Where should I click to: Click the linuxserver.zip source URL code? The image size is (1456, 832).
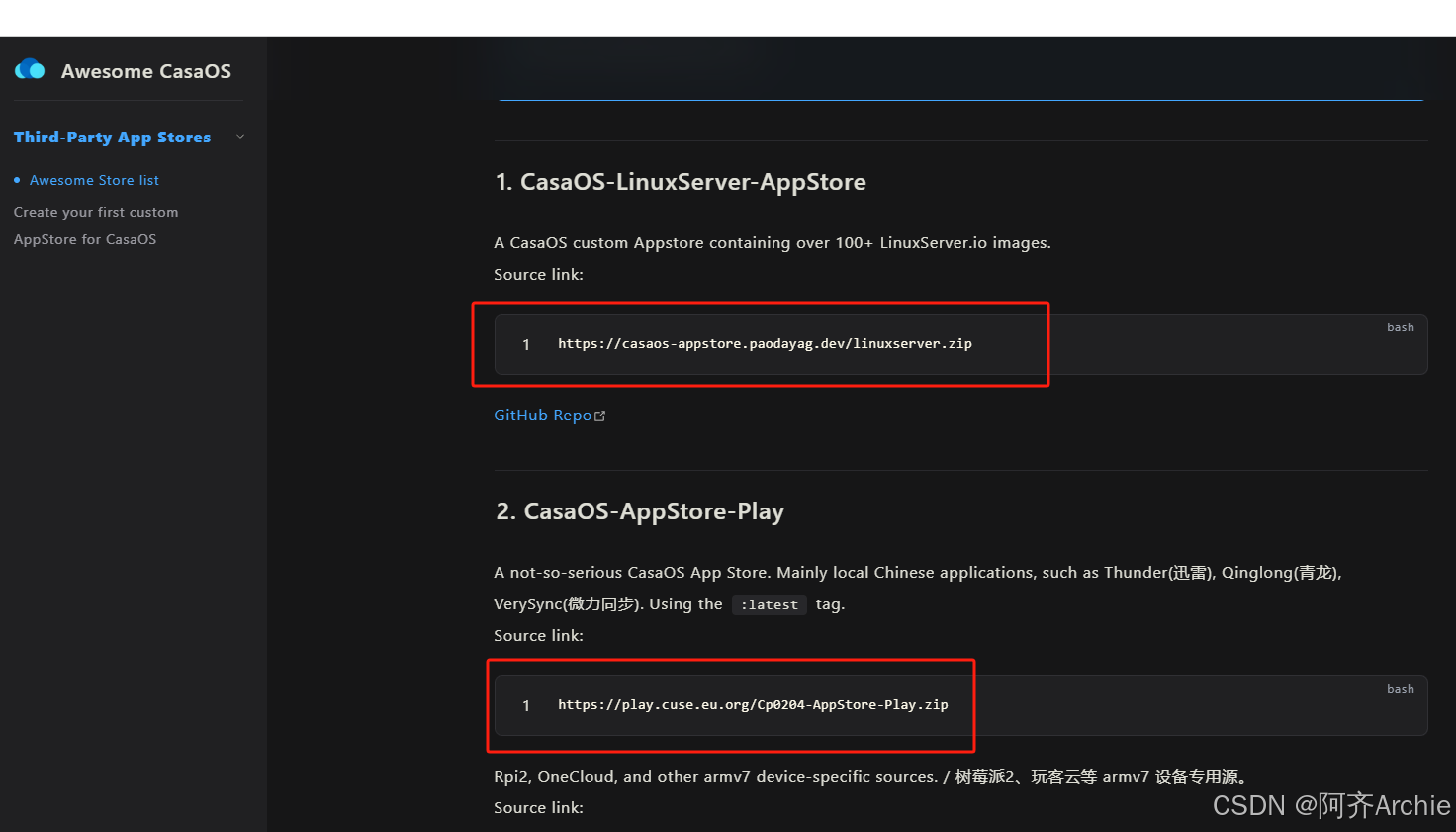[765, 344]
